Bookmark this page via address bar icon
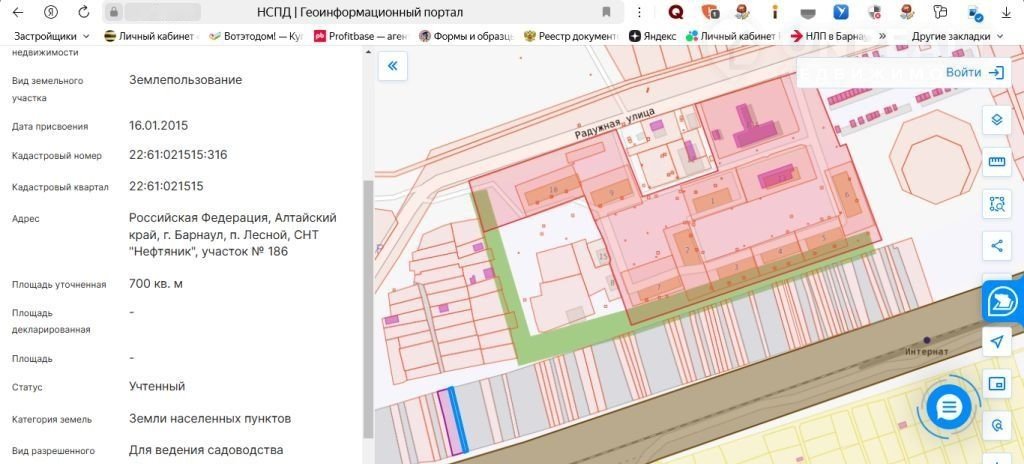Screen dimensions: 1024x464 coord(606,12)
